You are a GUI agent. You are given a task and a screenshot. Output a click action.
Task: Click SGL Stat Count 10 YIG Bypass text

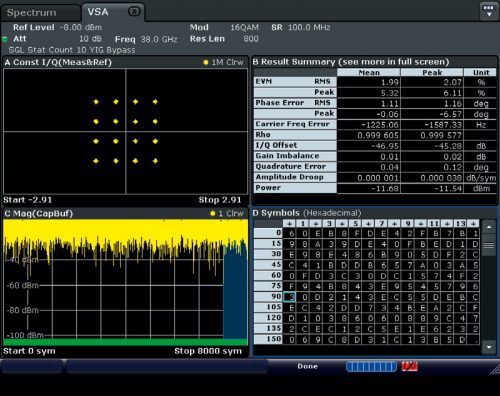(x=72, y=50)
